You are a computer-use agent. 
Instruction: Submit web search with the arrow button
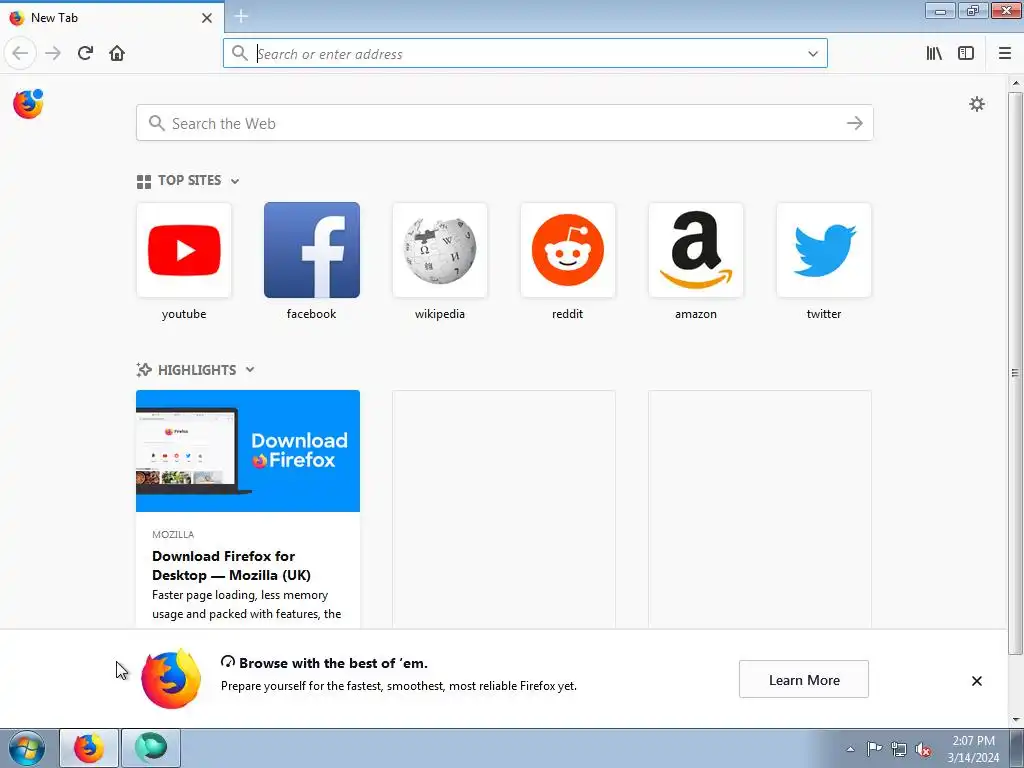pos(855,123)
